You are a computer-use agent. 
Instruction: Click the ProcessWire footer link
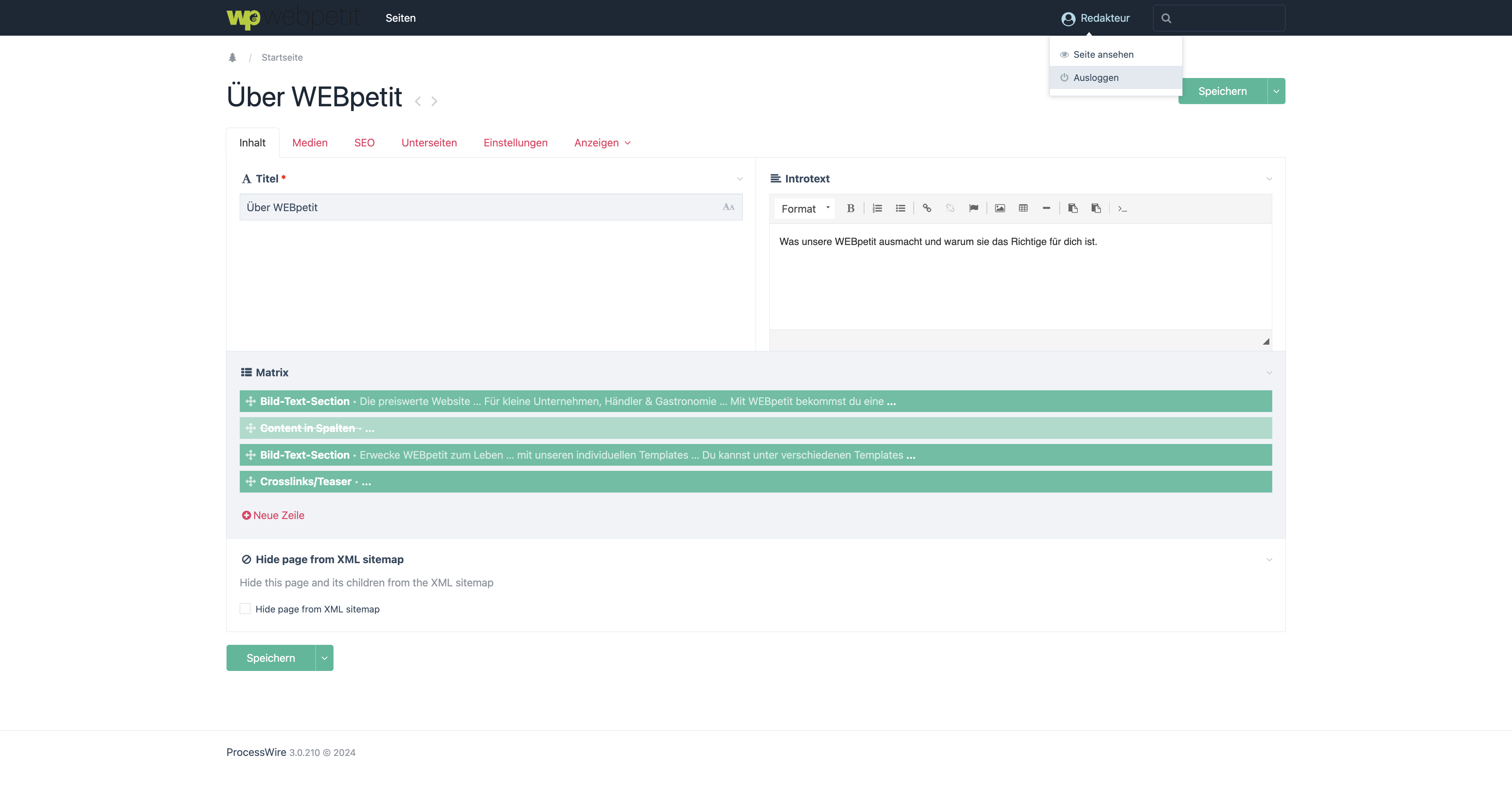pyautogui.click(x=257, y=753)
